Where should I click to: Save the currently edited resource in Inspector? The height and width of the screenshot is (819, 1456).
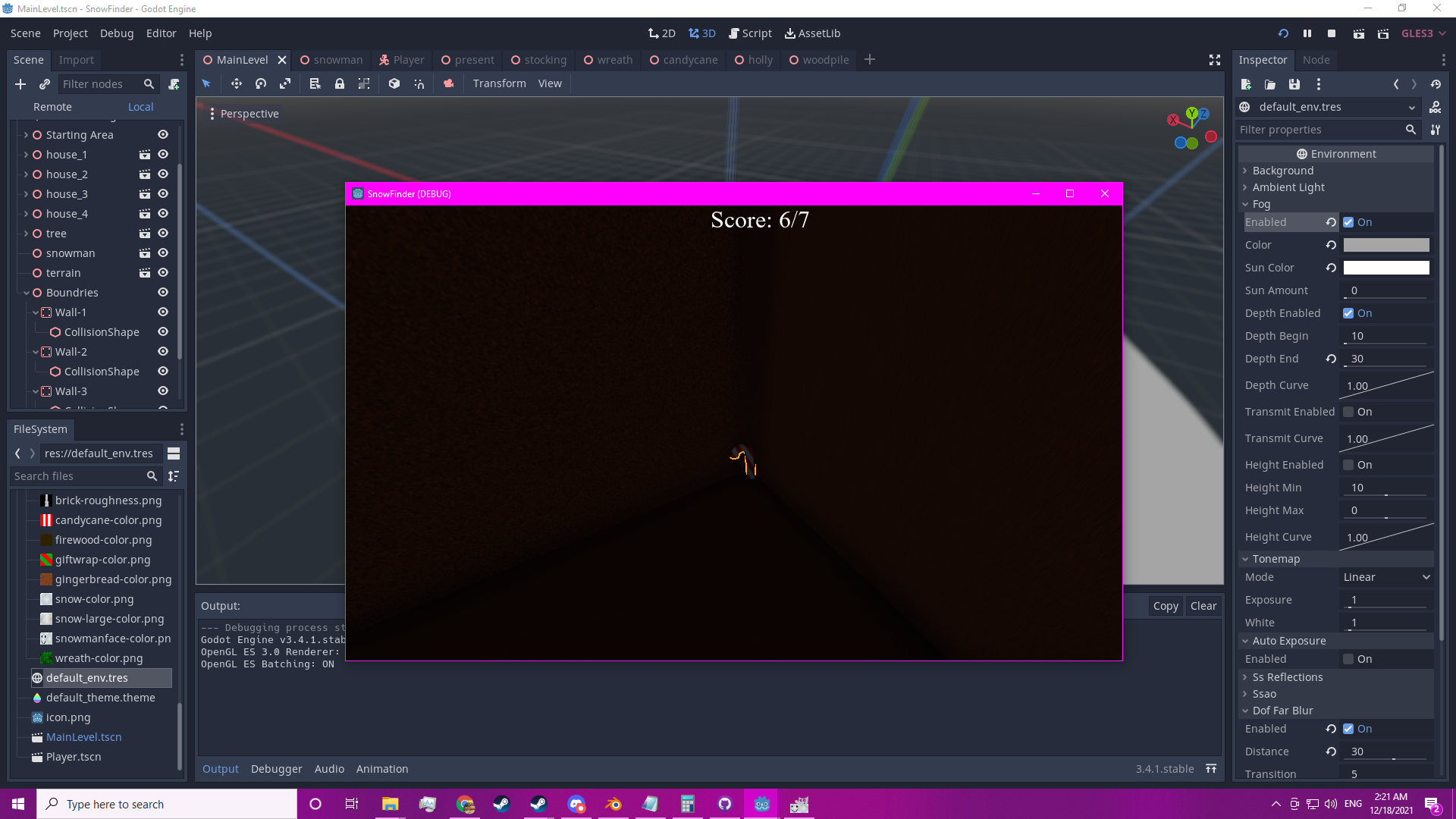tap(1294, 84)
